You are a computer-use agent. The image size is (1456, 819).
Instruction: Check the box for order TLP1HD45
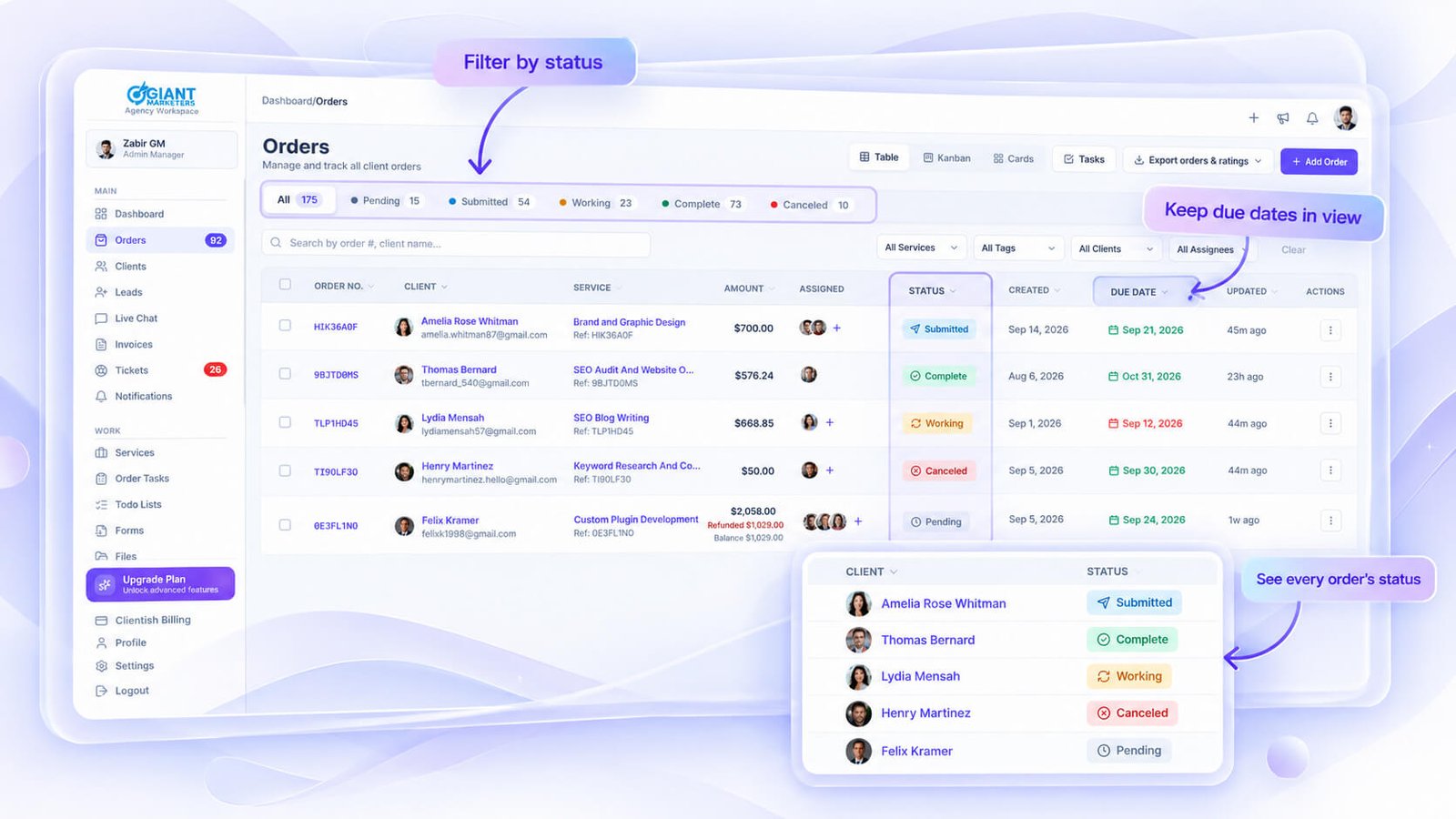pyautogui.click(x=285, y=422)
